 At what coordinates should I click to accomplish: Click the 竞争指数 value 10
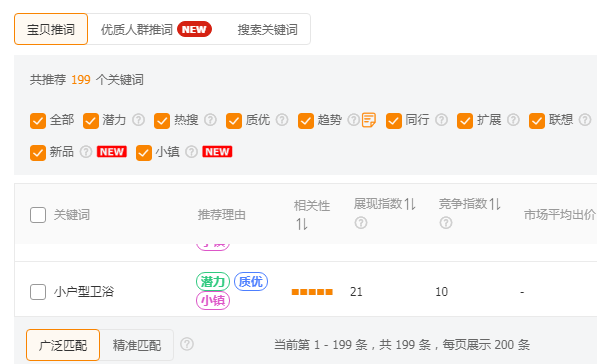pyautogui.click(x=442, y=292)
